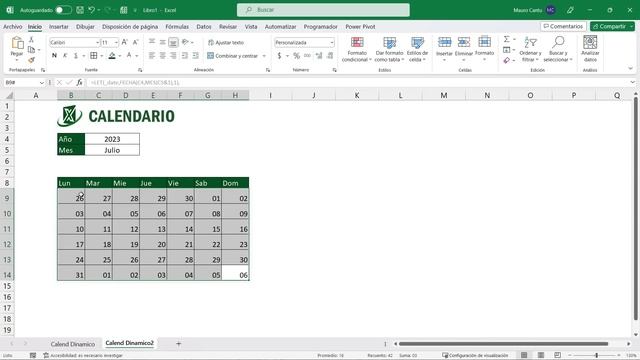
Task: Click in the Buscar search box
Action: (323, 10)
